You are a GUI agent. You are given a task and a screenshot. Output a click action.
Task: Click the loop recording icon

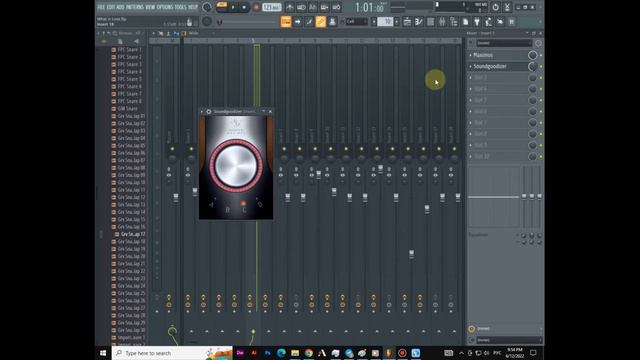(336, 7)
